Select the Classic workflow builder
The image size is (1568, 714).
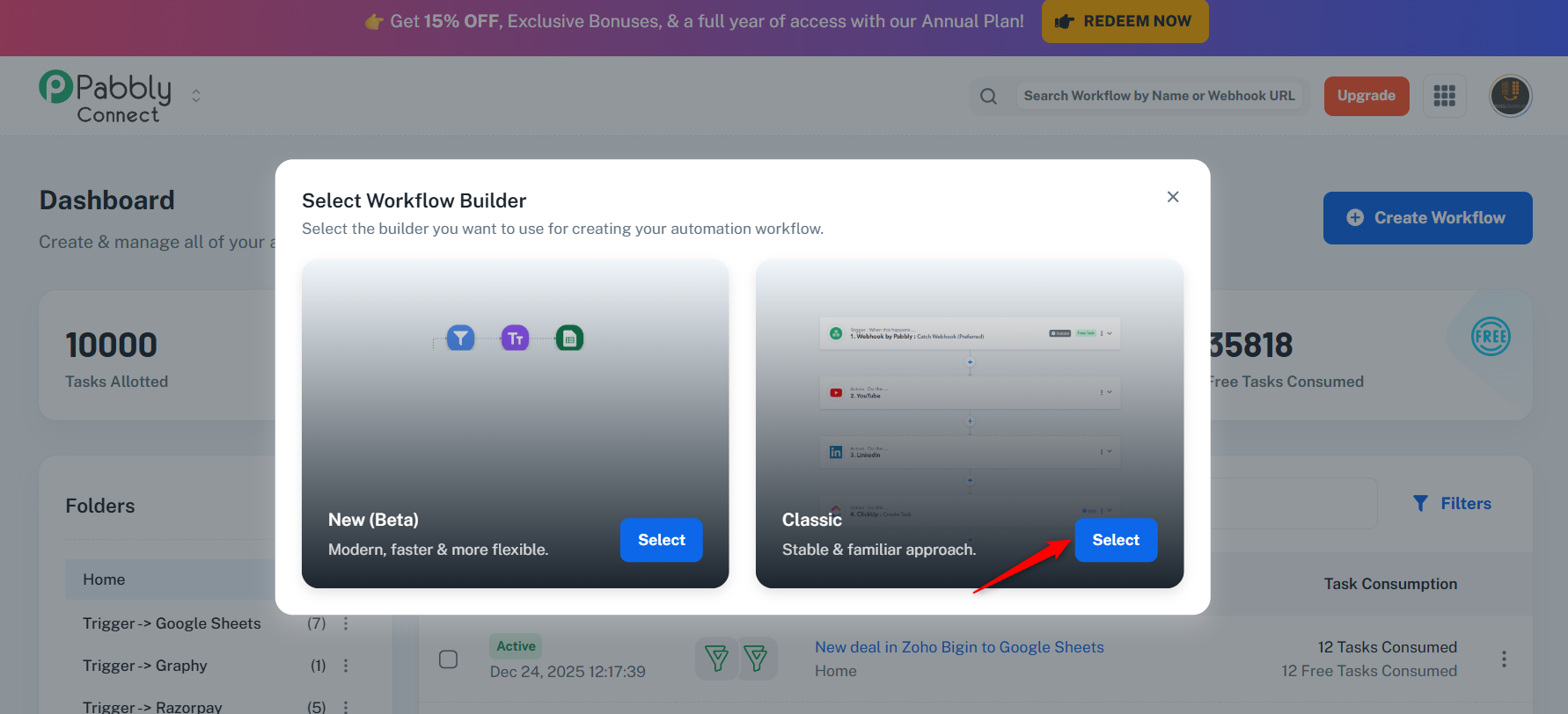(x=1115, y=540)
